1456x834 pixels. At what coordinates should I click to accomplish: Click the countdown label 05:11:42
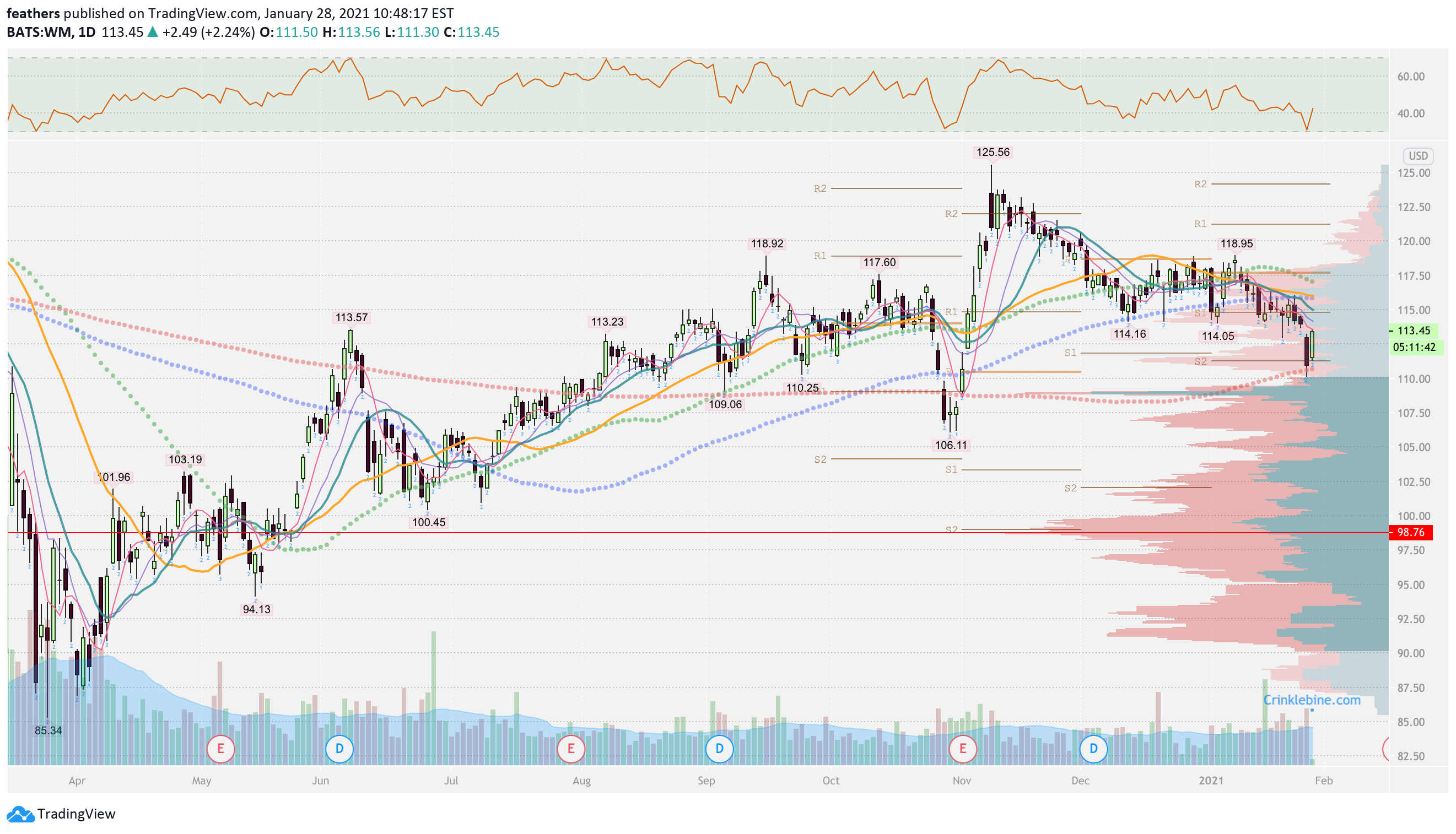coord(1414,347)
